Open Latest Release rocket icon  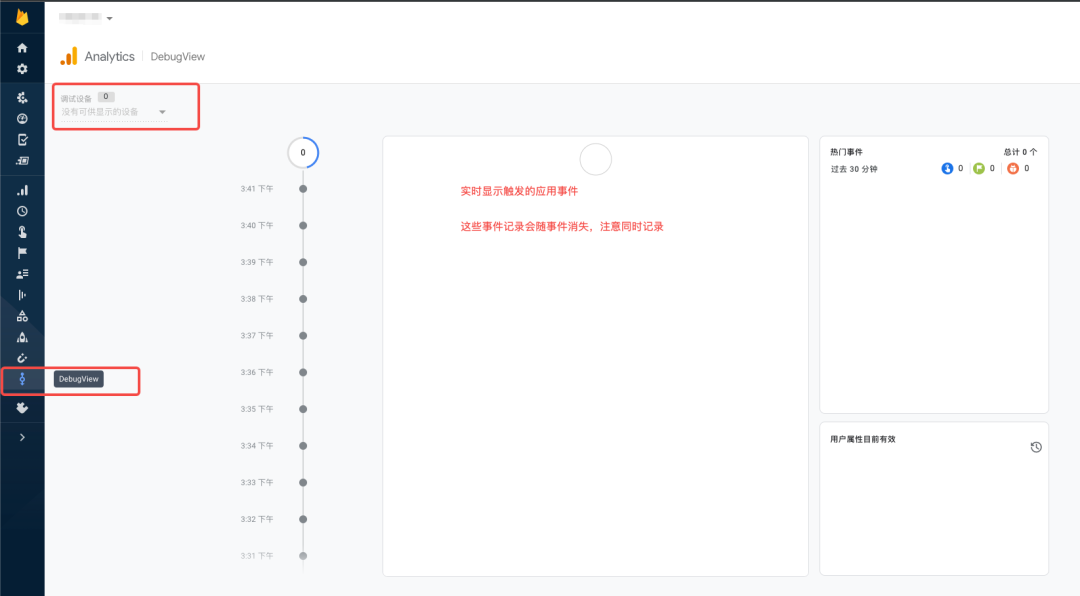click(22, 337)
